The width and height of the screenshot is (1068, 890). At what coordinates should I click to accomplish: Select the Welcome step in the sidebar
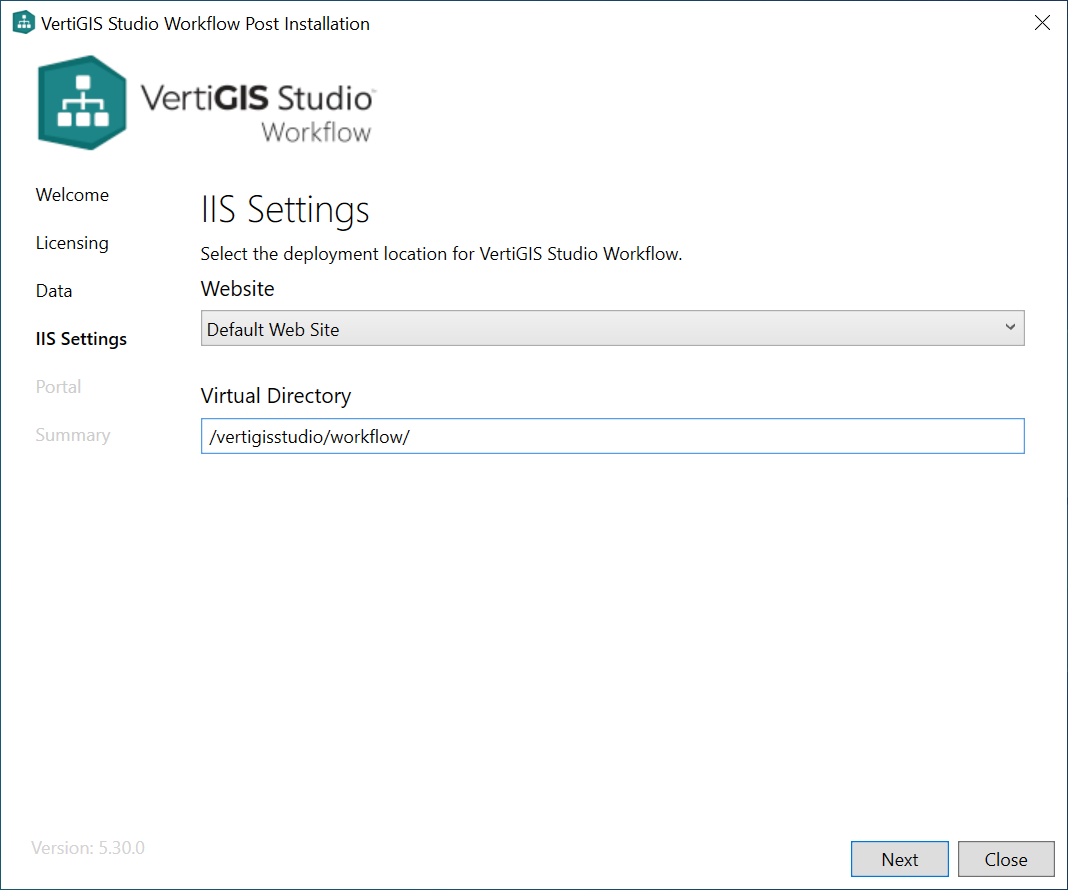coord(71,195)
